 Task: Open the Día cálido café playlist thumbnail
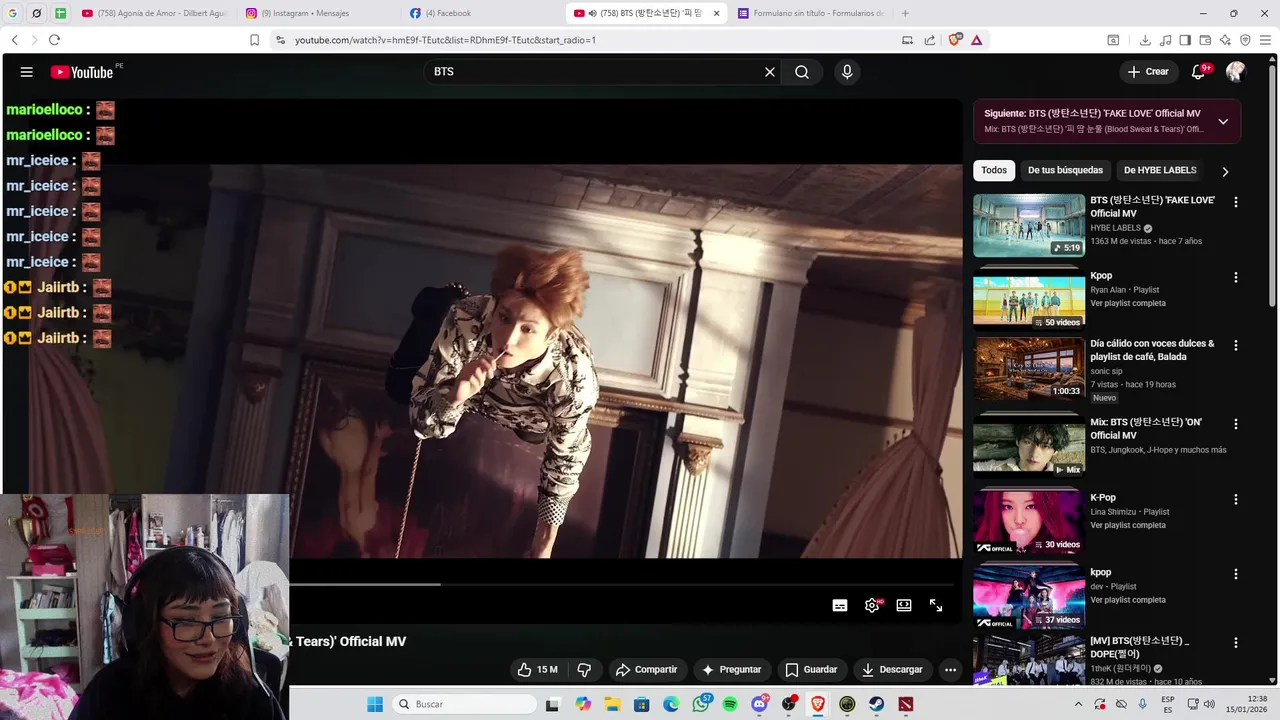[x=1029, y=368]
